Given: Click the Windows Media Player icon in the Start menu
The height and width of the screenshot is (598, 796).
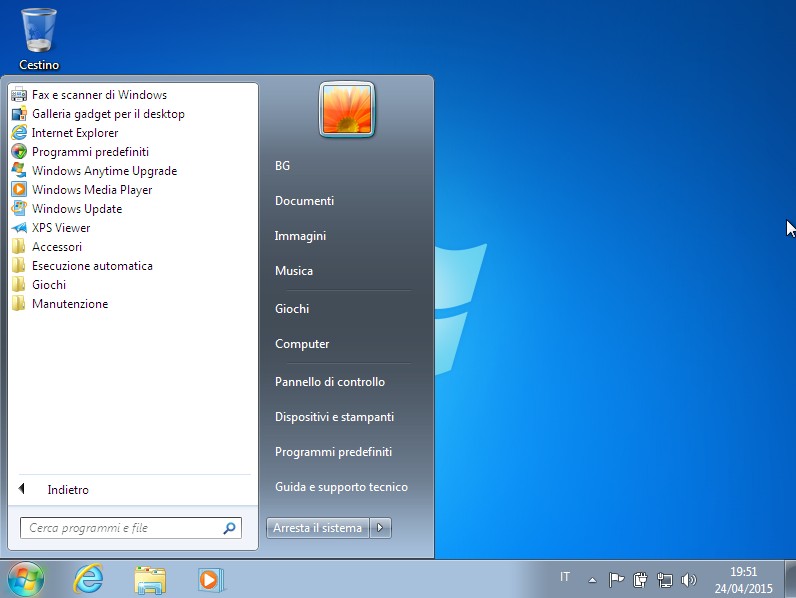Looking at the screenshot, I should [19, 190].
